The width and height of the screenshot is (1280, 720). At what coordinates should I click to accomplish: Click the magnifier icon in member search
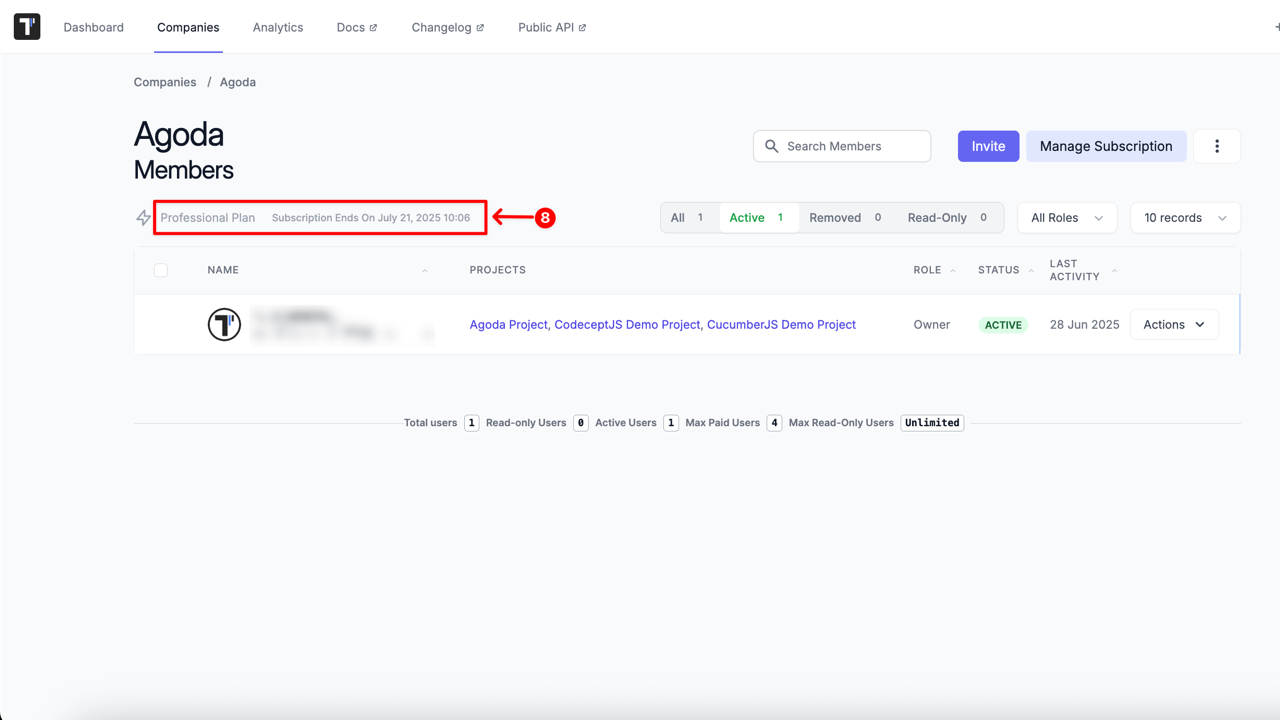pos(771,146)
